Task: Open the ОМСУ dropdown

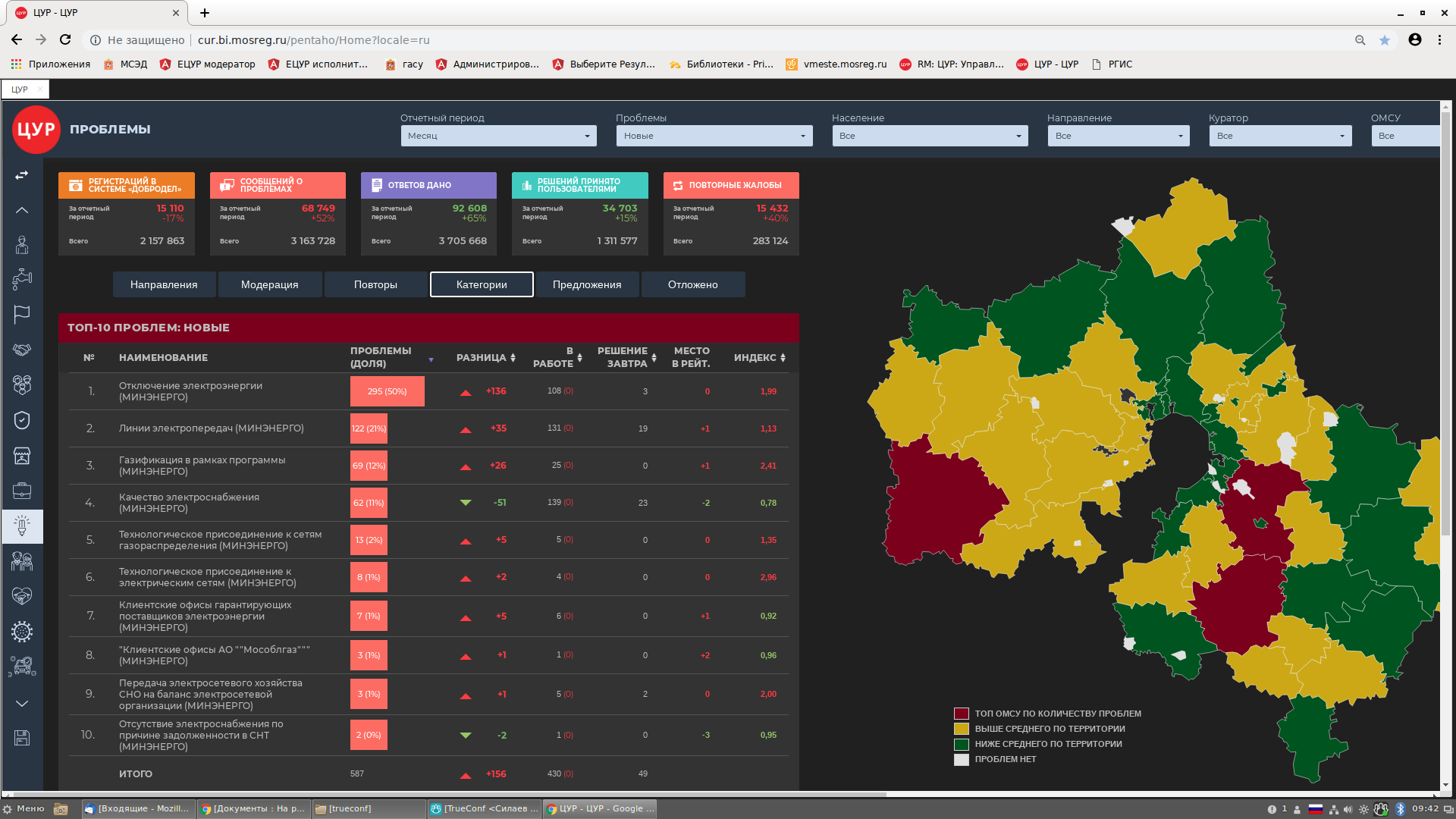Action: pos(1405,136)
